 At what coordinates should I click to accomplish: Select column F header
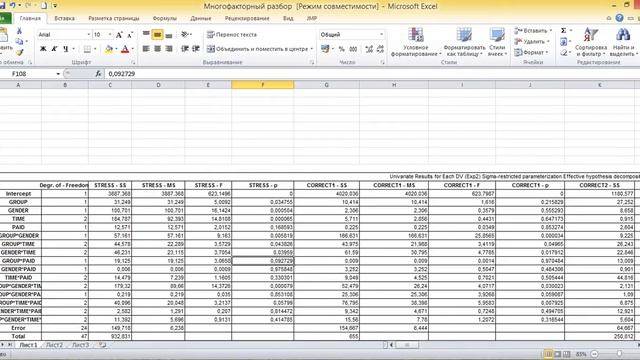262,85
